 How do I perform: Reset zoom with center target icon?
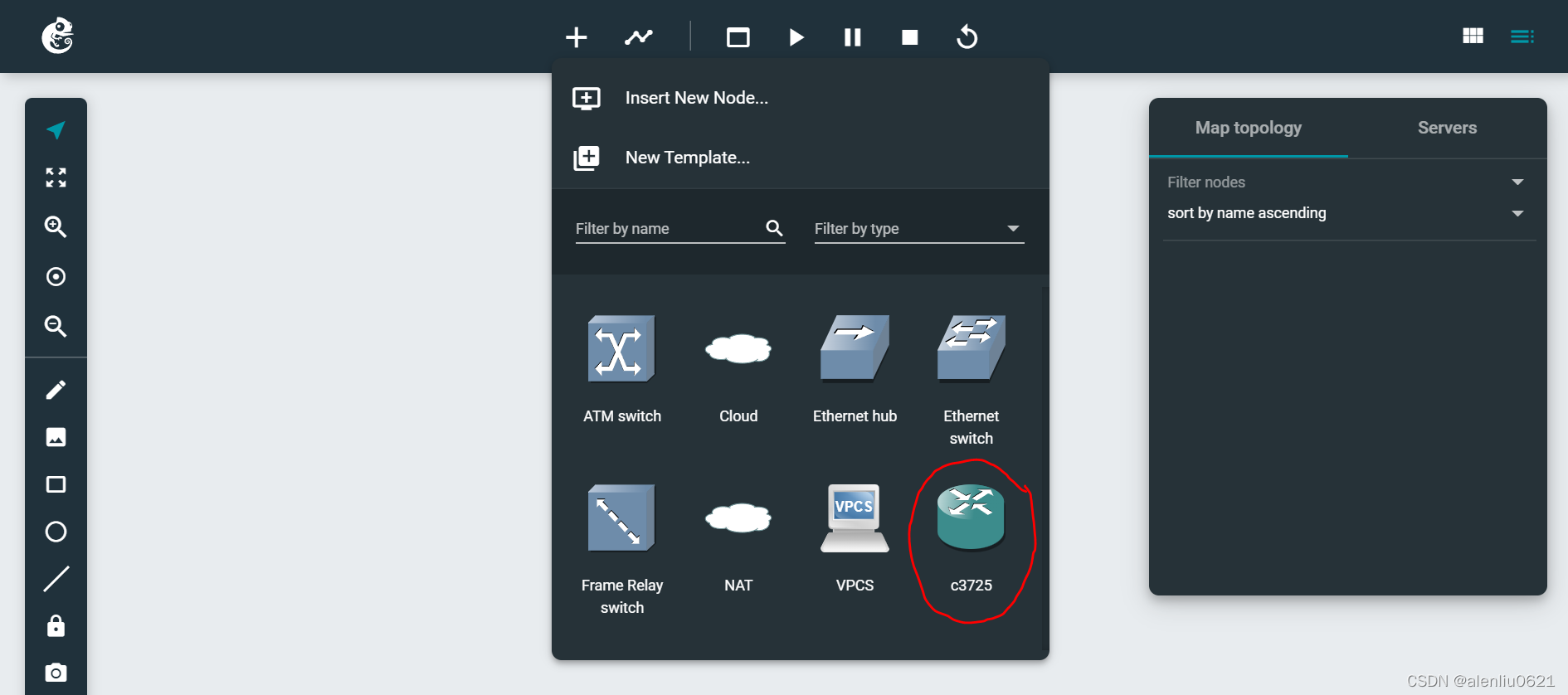56,276
